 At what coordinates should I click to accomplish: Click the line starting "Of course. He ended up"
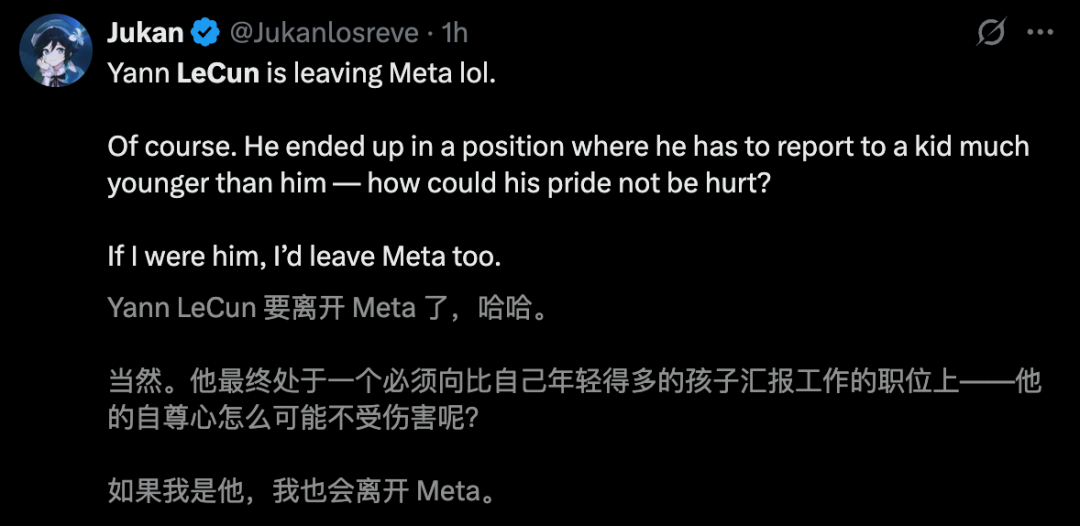[x=567, y=147]
